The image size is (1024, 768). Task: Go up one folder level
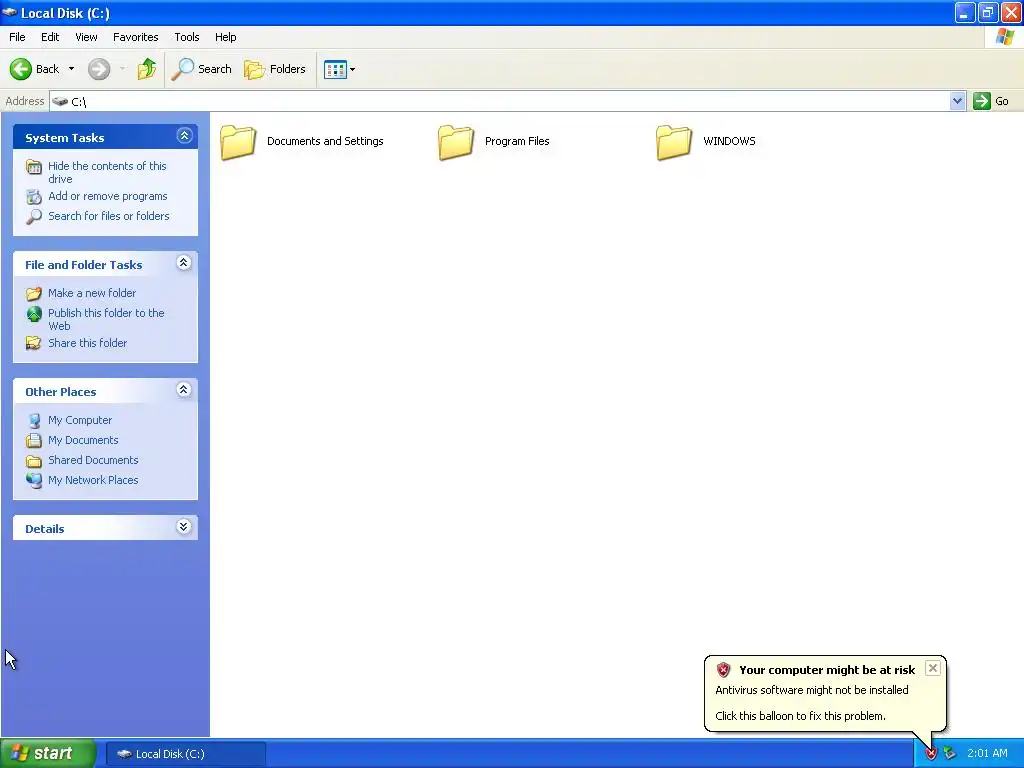pyautogui.click(x=147, y=69)
